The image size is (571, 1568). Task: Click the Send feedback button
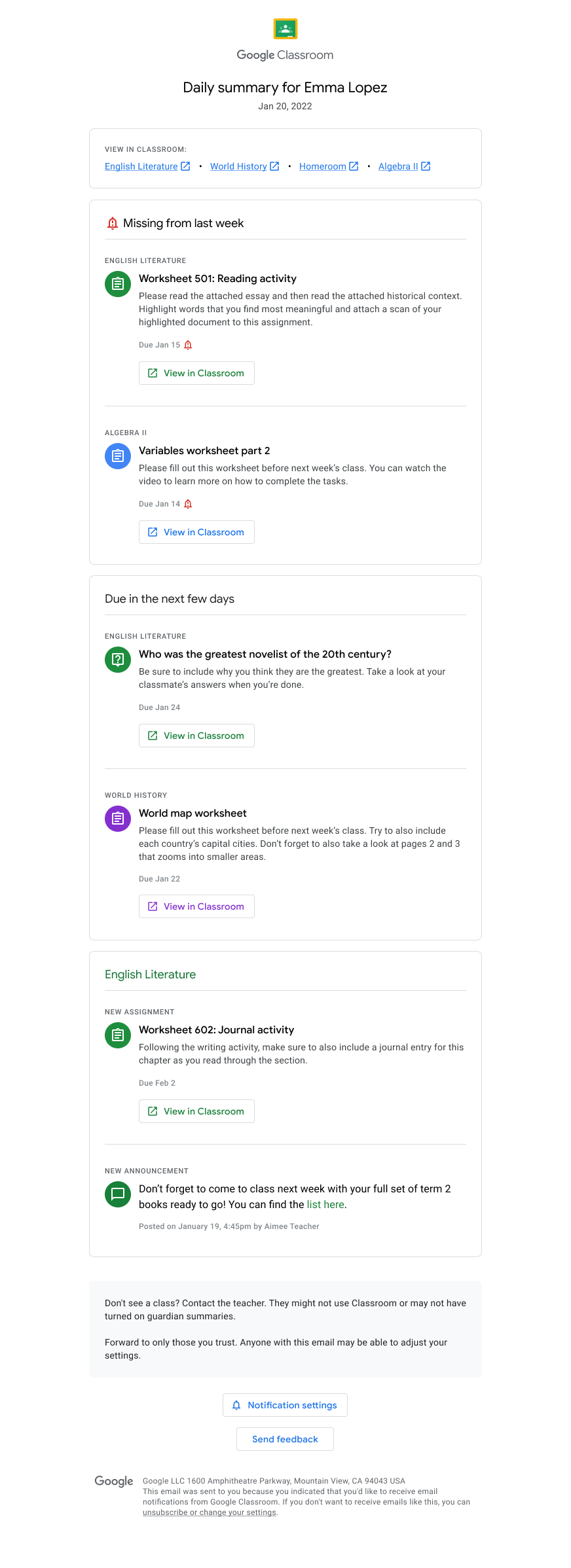pos(285,1439)
